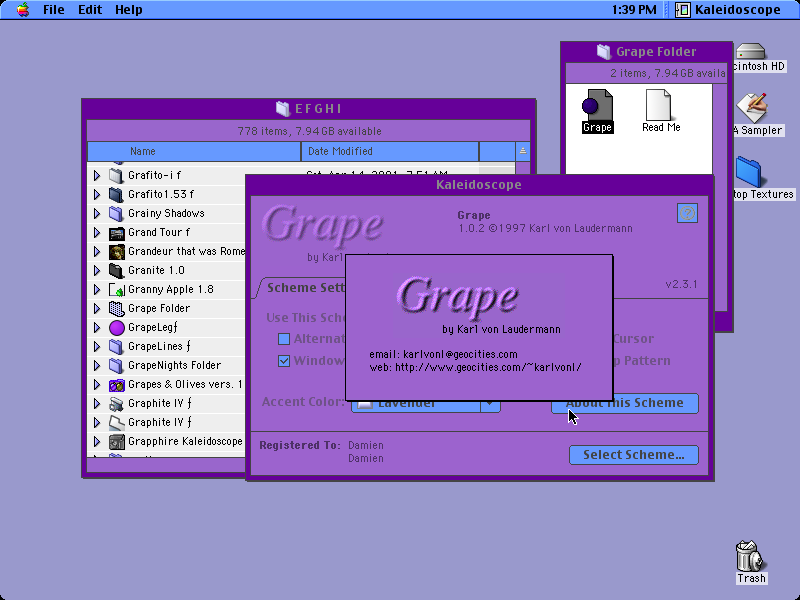The height and width of the screenshot is (600, 800).
Task: Select the GrapeNights Folder name
Action: click(x=174, y=365)
